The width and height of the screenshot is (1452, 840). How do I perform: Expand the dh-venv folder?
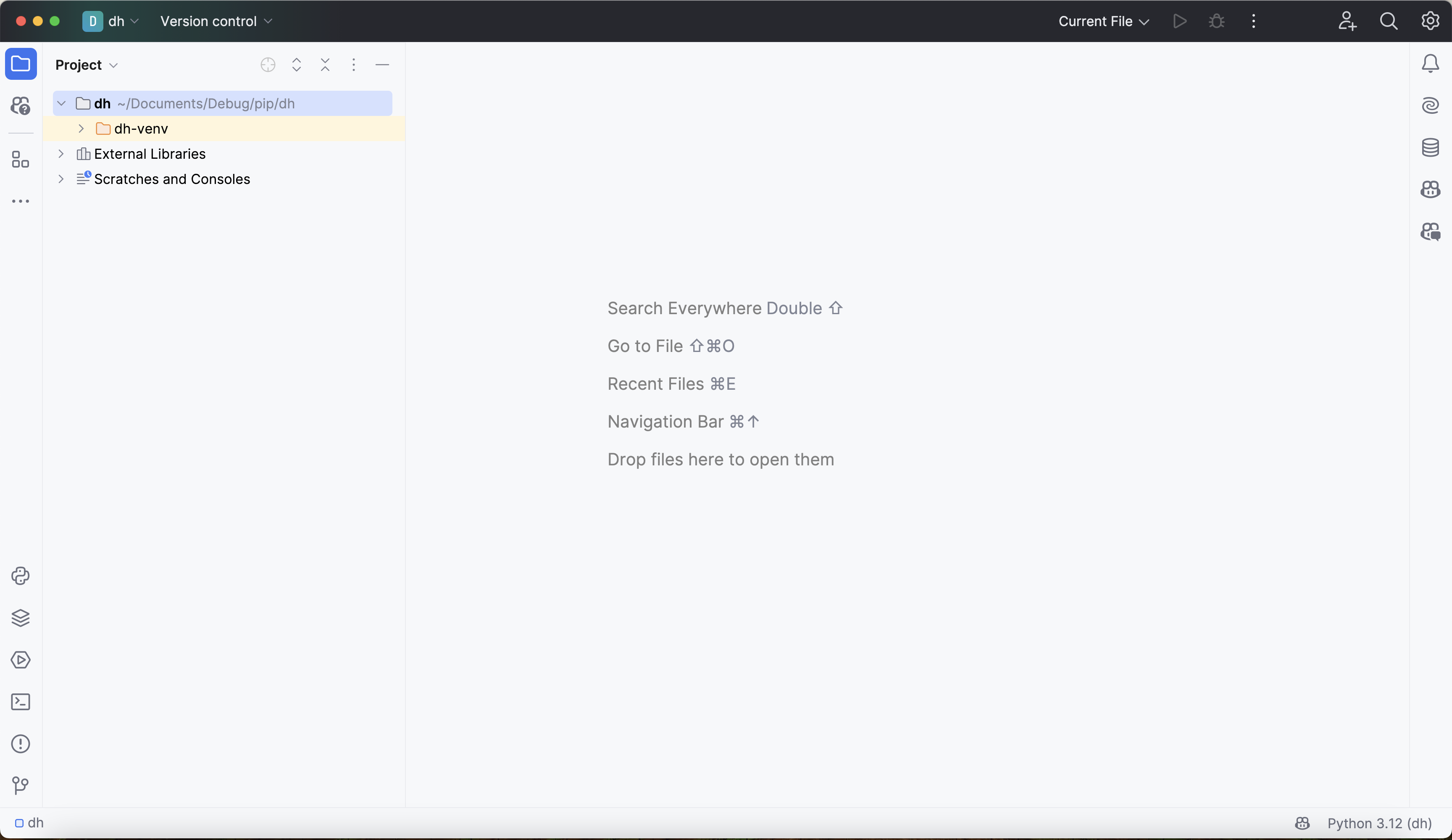pos(81,129)
